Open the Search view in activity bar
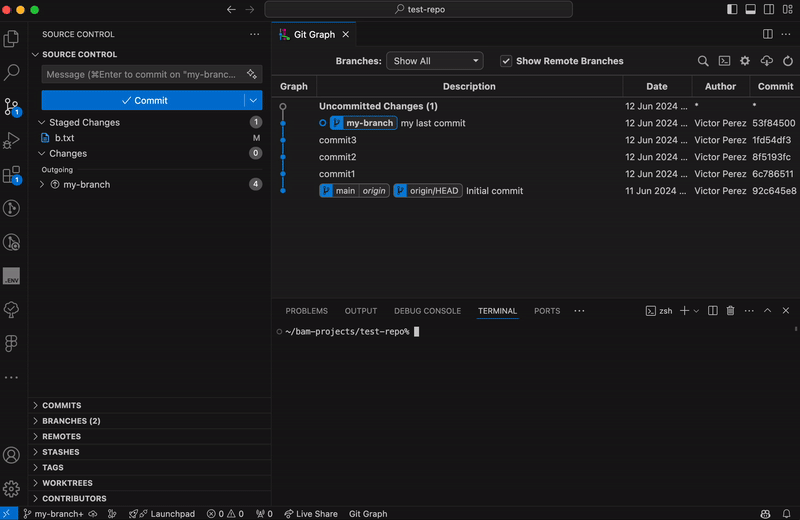 tap(12, 72)
